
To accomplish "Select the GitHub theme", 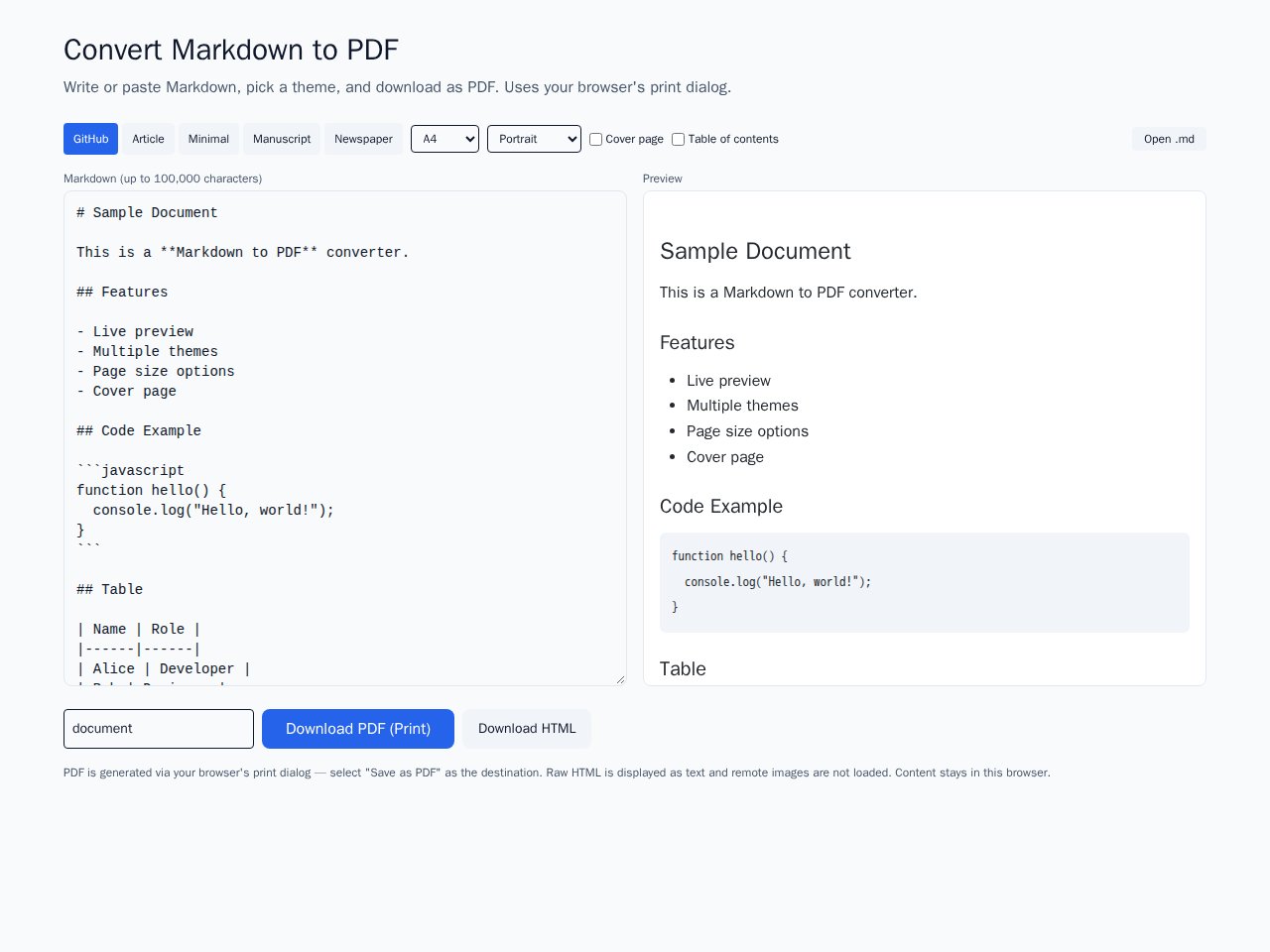I will coord(90,139).
